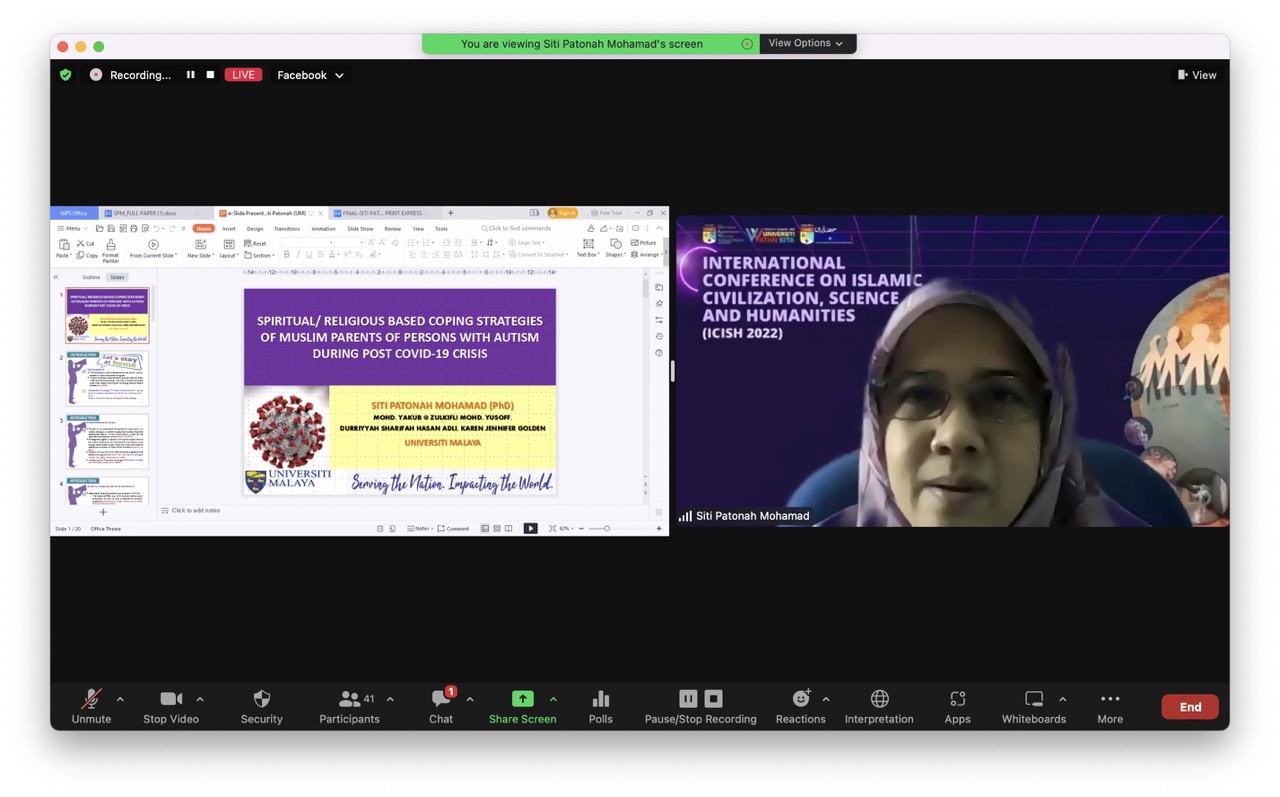Open the Chat panel
The width and height of the screenshot is (1280, 797).
[x=441, y=706]
